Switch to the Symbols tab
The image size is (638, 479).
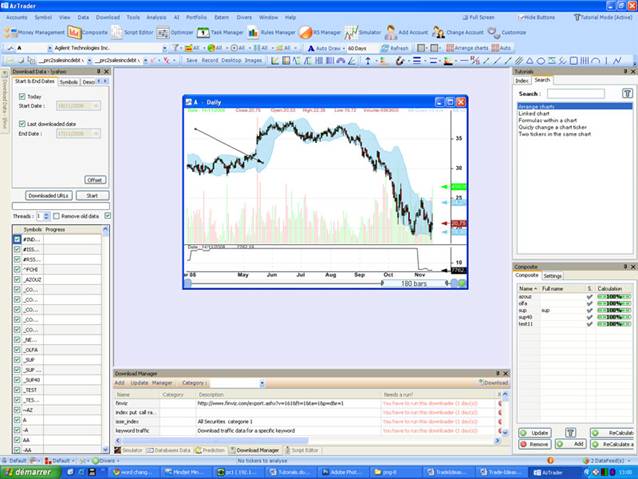click(68, 82)
